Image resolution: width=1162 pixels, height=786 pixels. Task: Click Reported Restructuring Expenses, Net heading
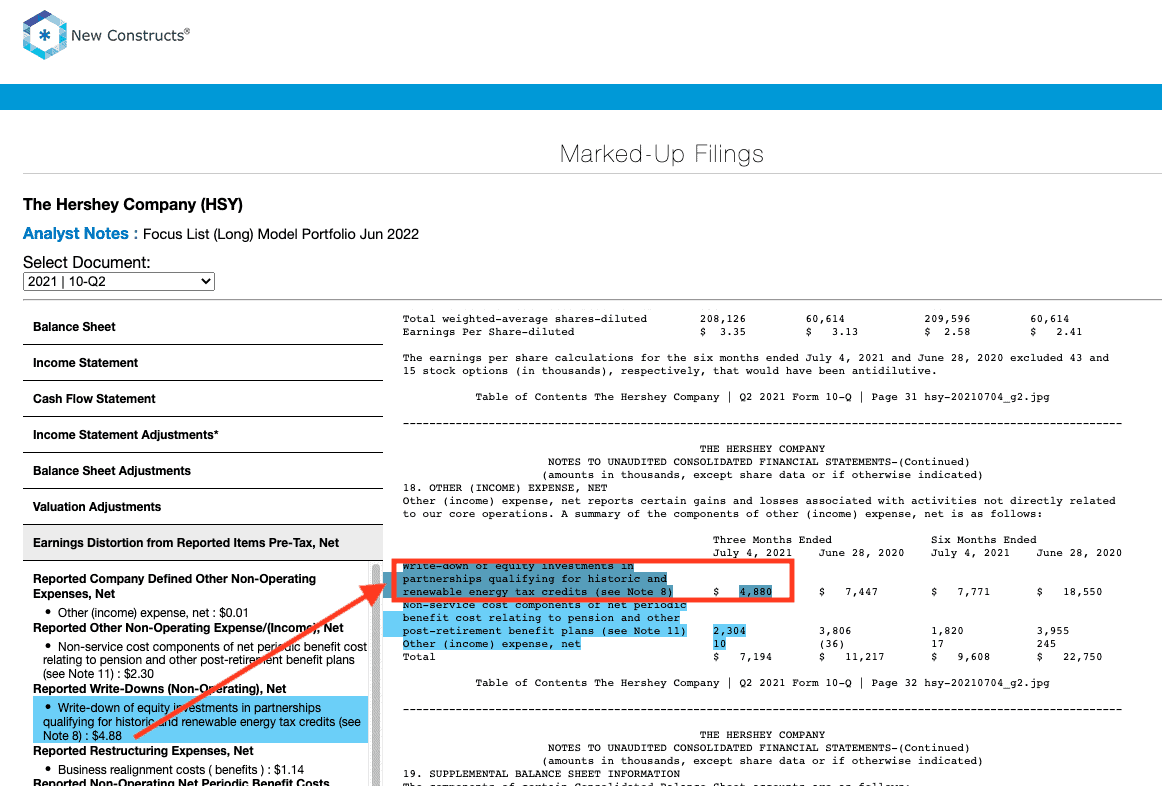coord(143,751)
